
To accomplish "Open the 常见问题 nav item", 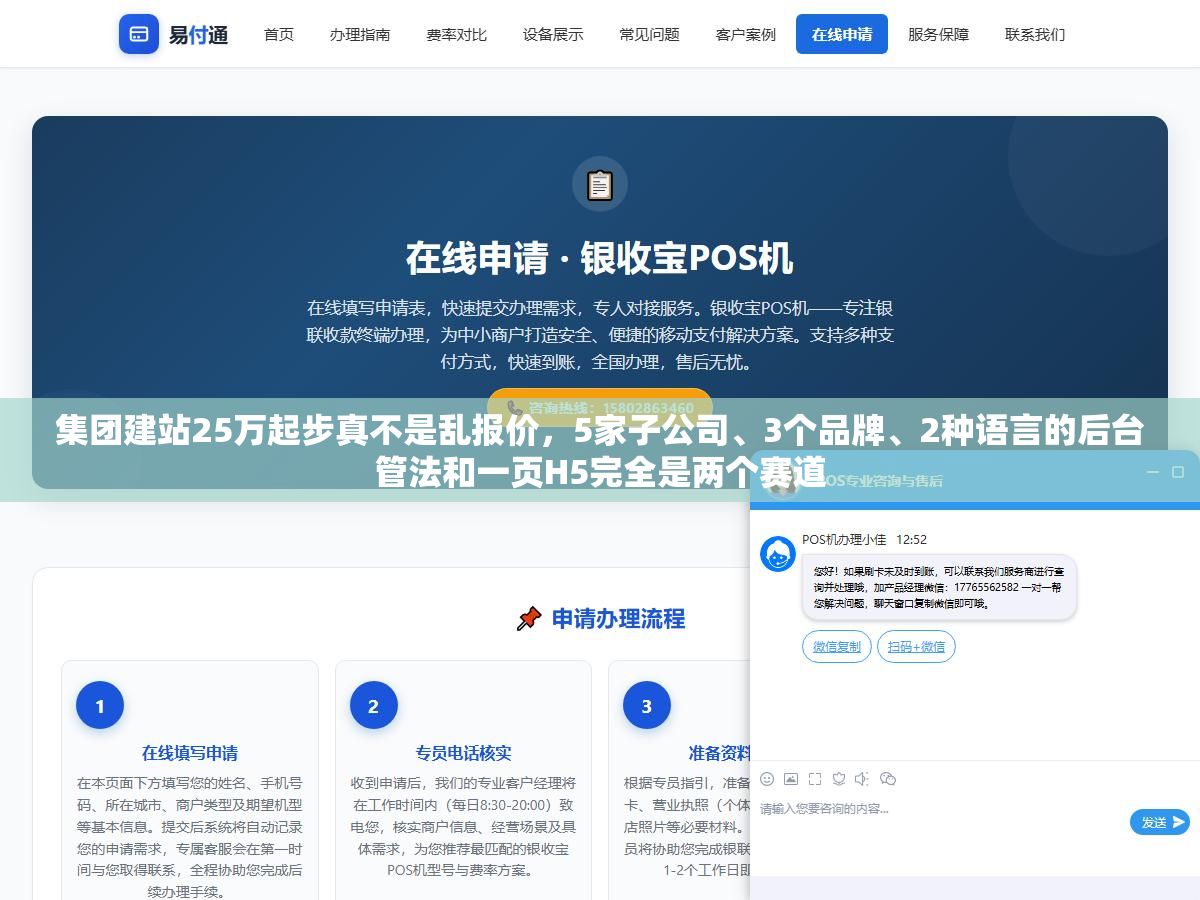I will pyautogui.click(x=649, y=34).
